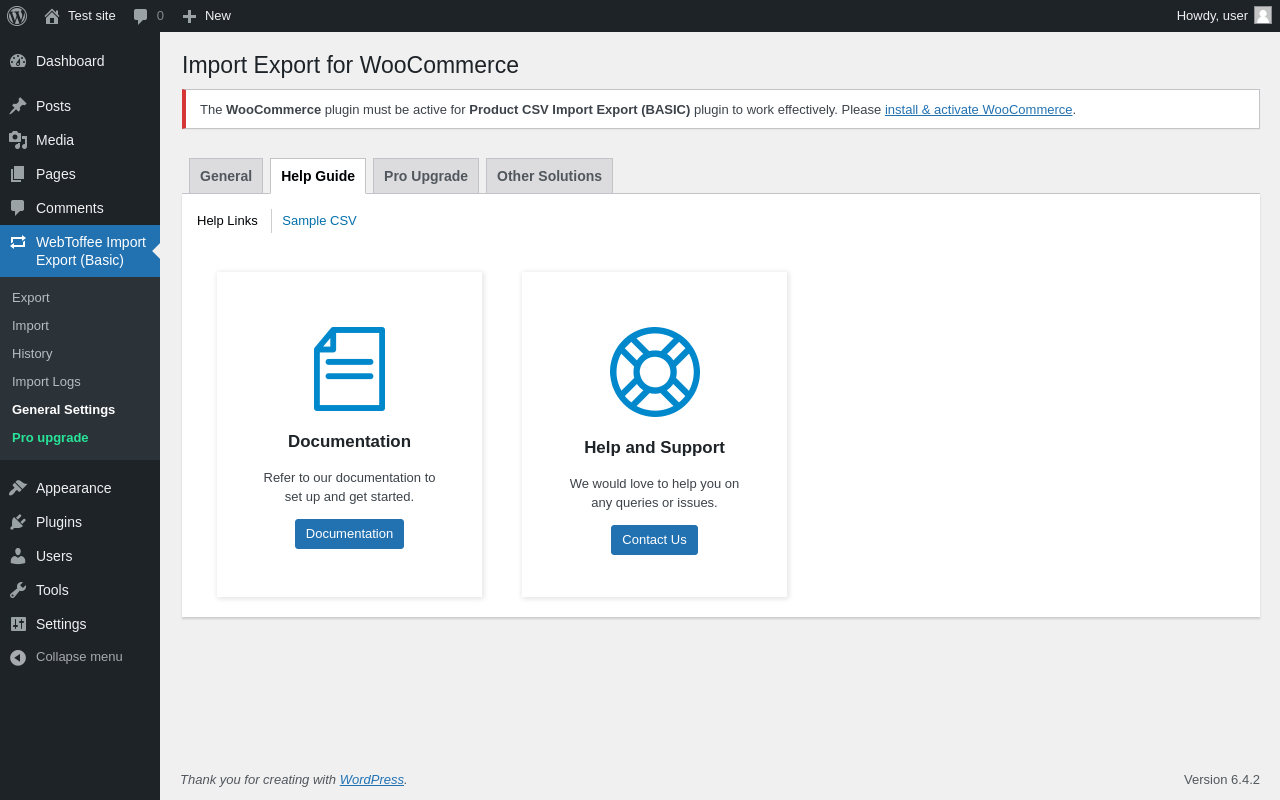Click the large Documentation page icon
This screenshot has width=1280, height=800.
coord(349,369)
